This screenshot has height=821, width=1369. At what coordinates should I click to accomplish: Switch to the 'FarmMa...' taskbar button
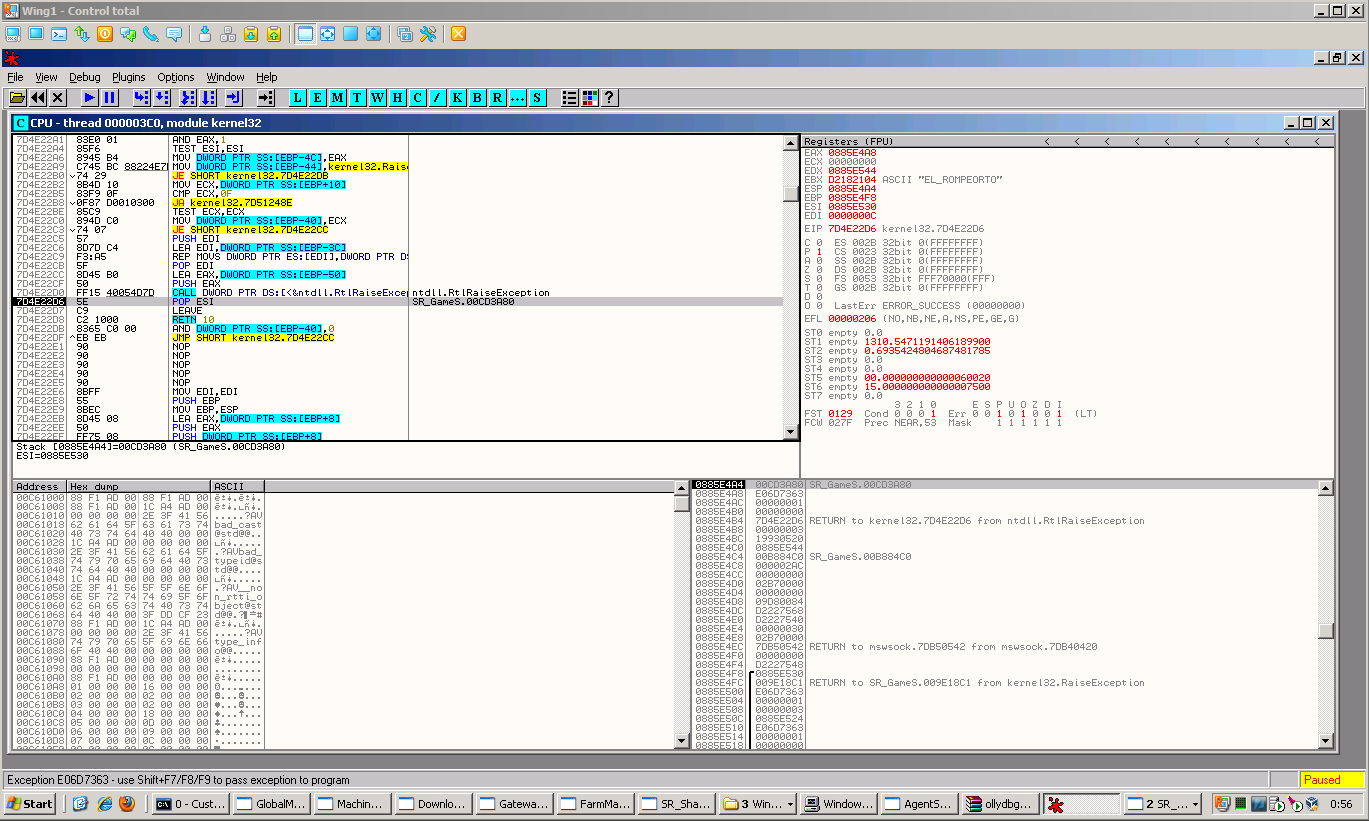tap(596, 803)
